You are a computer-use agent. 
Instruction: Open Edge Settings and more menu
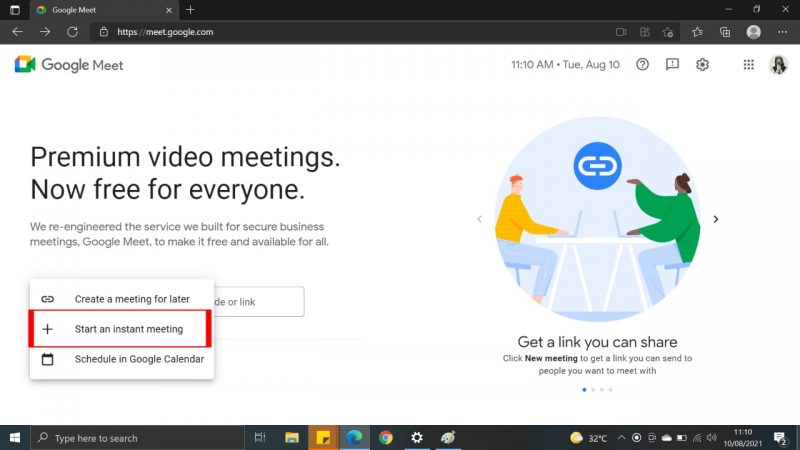point(782,32)
